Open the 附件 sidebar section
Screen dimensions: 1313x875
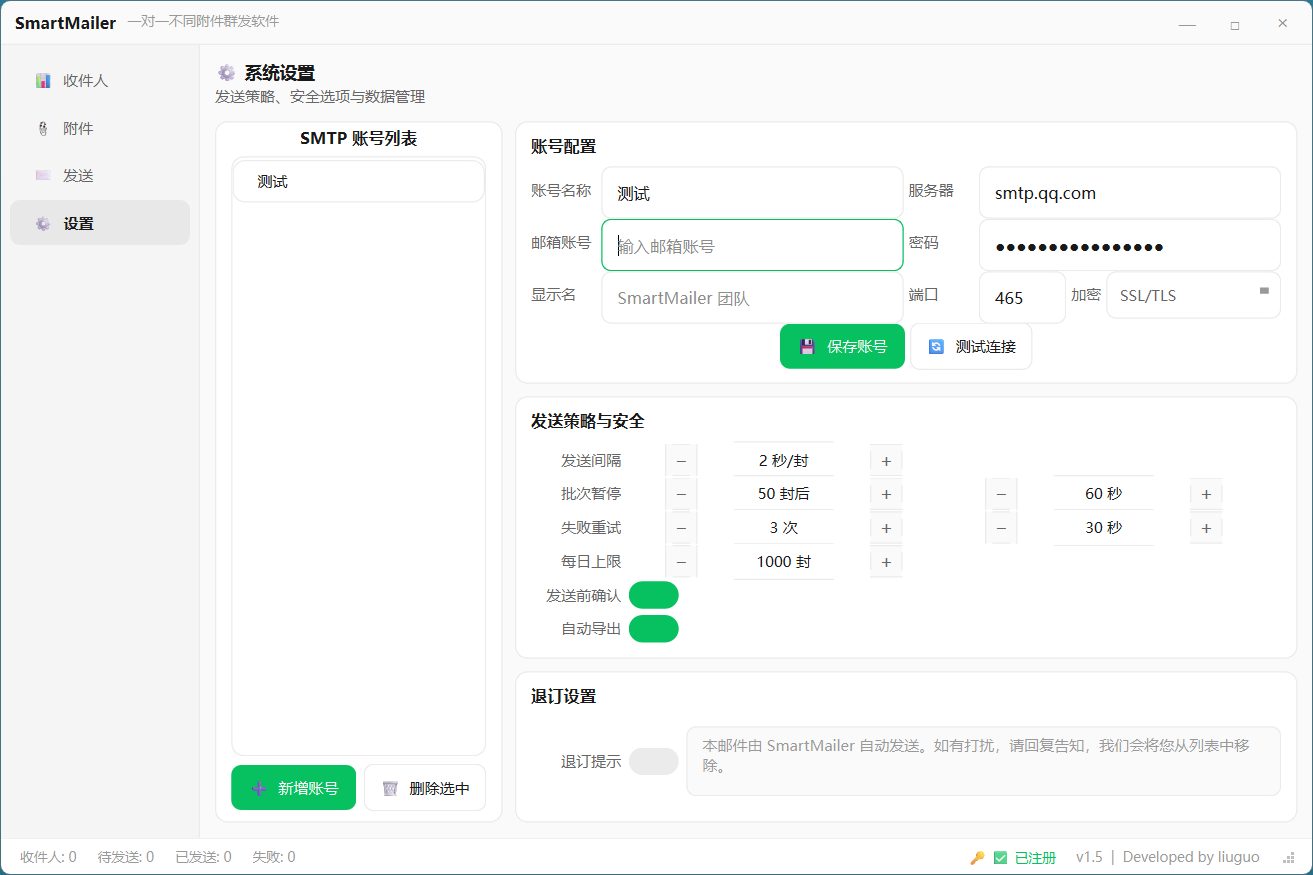pyautogui.click(x=100, y=128)
